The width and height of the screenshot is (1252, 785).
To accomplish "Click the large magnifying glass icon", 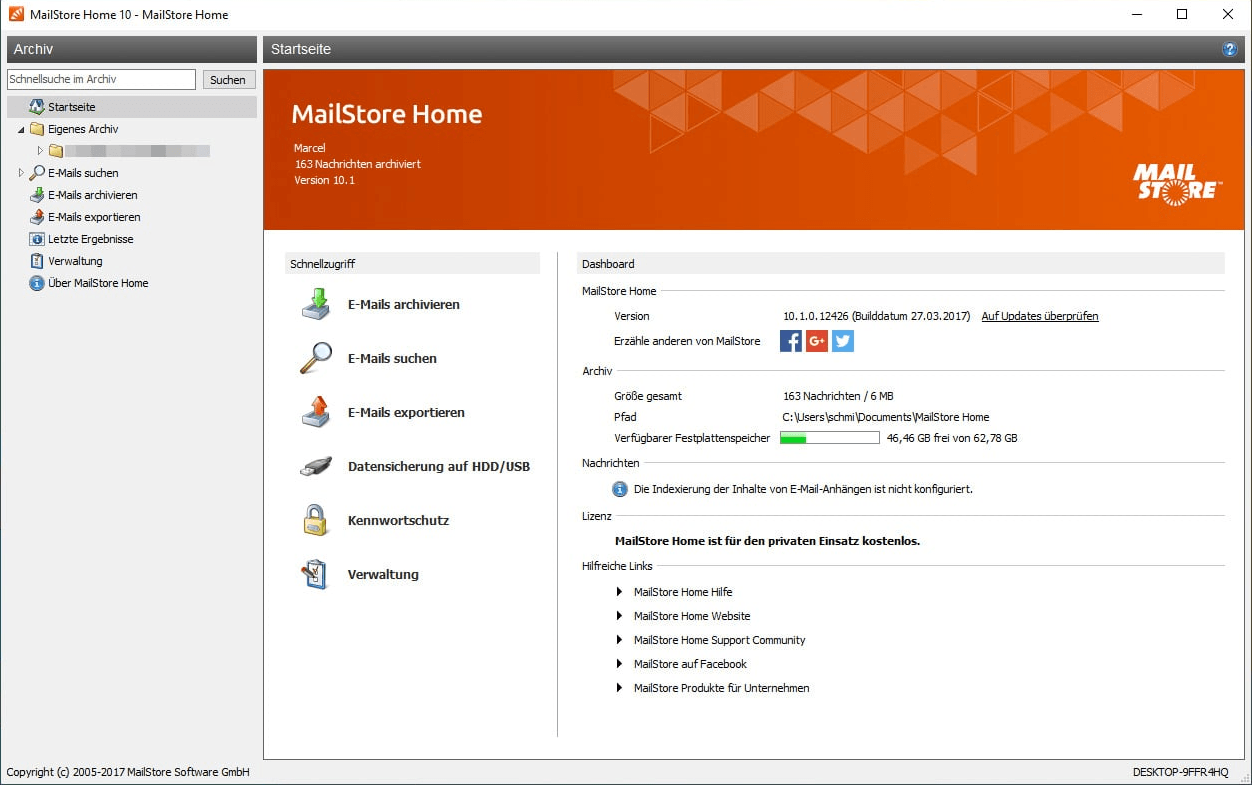I will (x=316, y=358).
